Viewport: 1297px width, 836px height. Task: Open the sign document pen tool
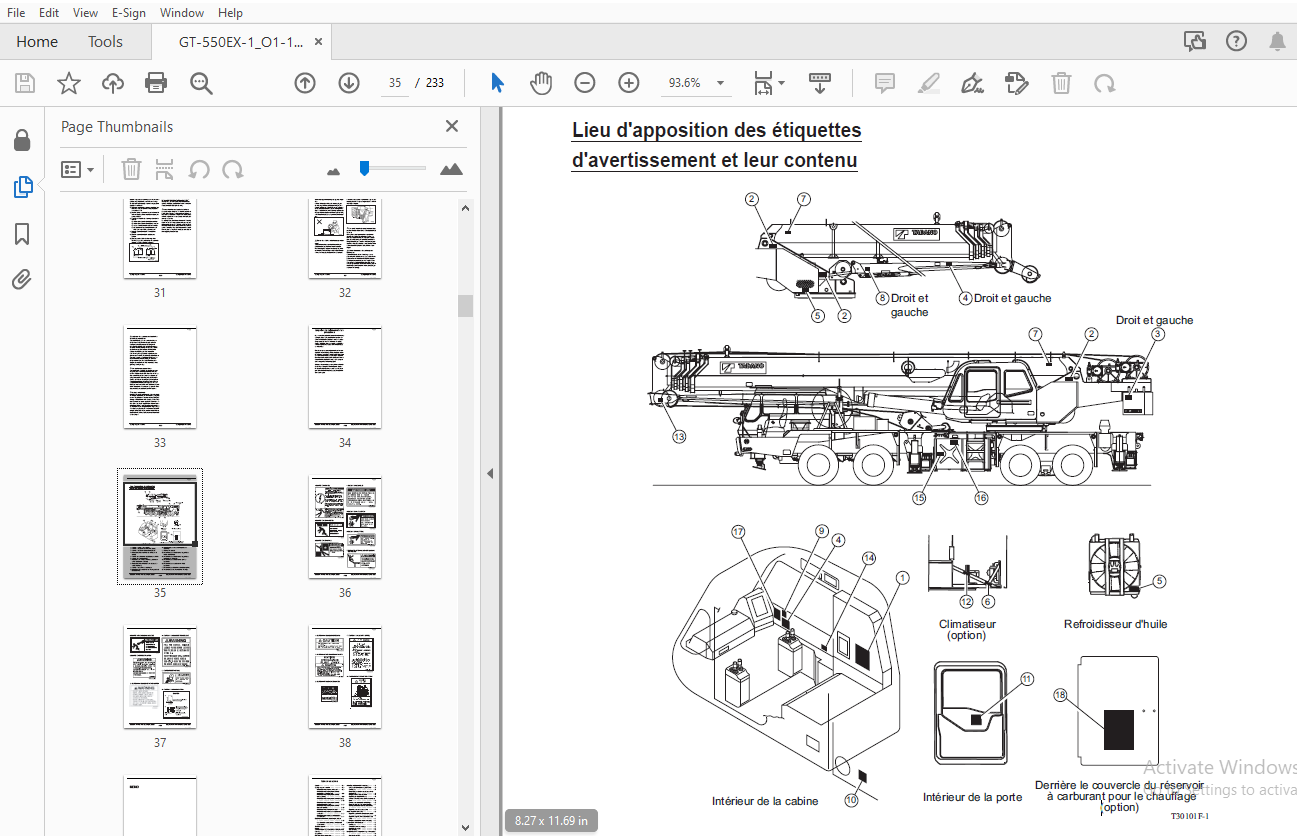pos(971,83)
